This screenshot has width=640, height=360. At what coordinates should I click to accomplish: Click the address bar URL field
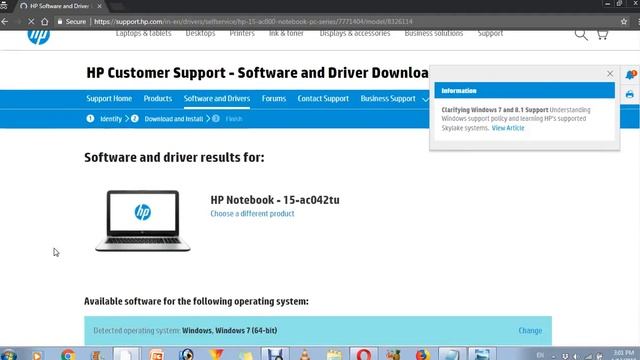(x=253, y=21)
